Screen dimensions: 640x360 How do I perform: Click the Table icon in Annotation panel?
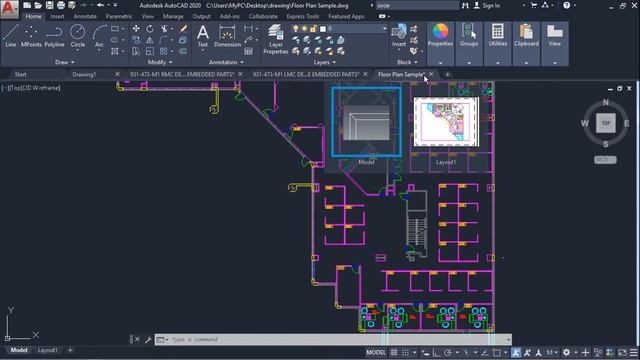[x=248, y=51]
